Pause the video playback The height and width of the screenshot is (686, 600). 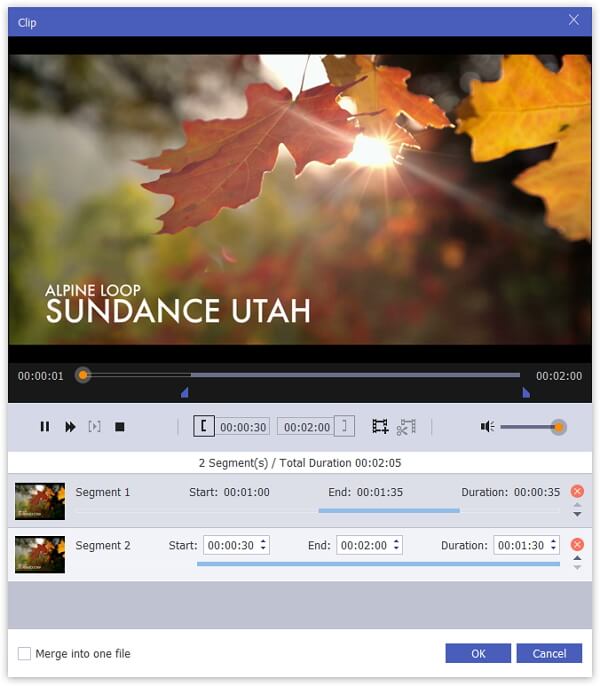coord(45,427)
